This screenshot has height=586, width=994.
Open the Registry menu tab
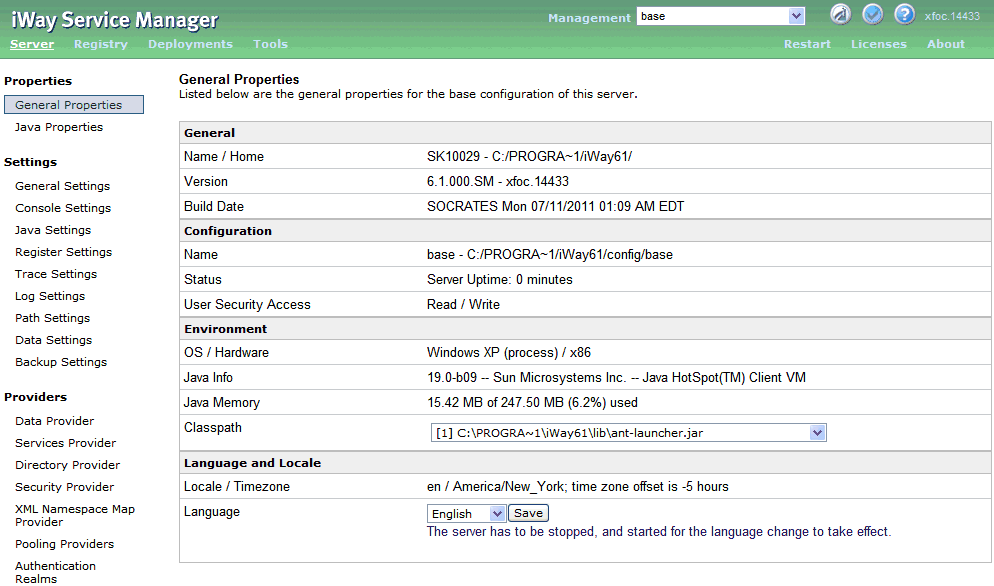(101, 44)
